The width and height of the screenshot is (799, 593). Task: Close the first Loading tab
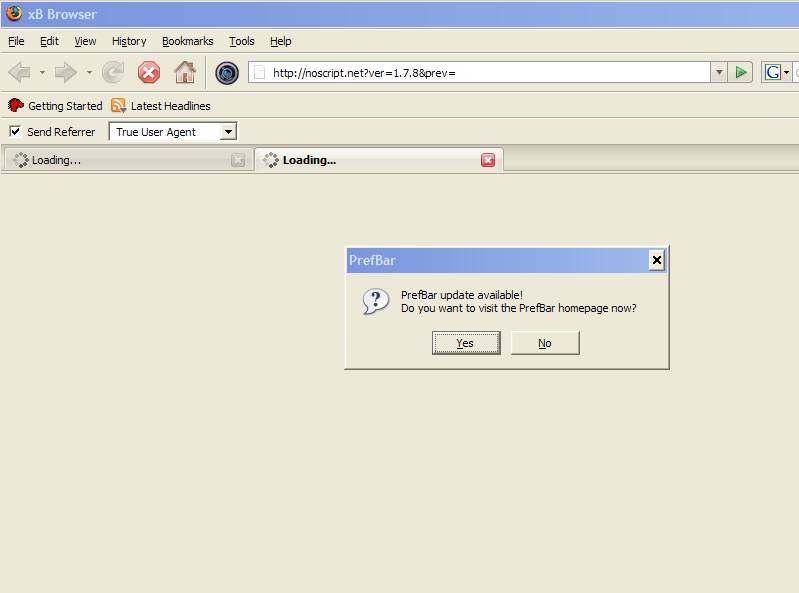[238, 160]
